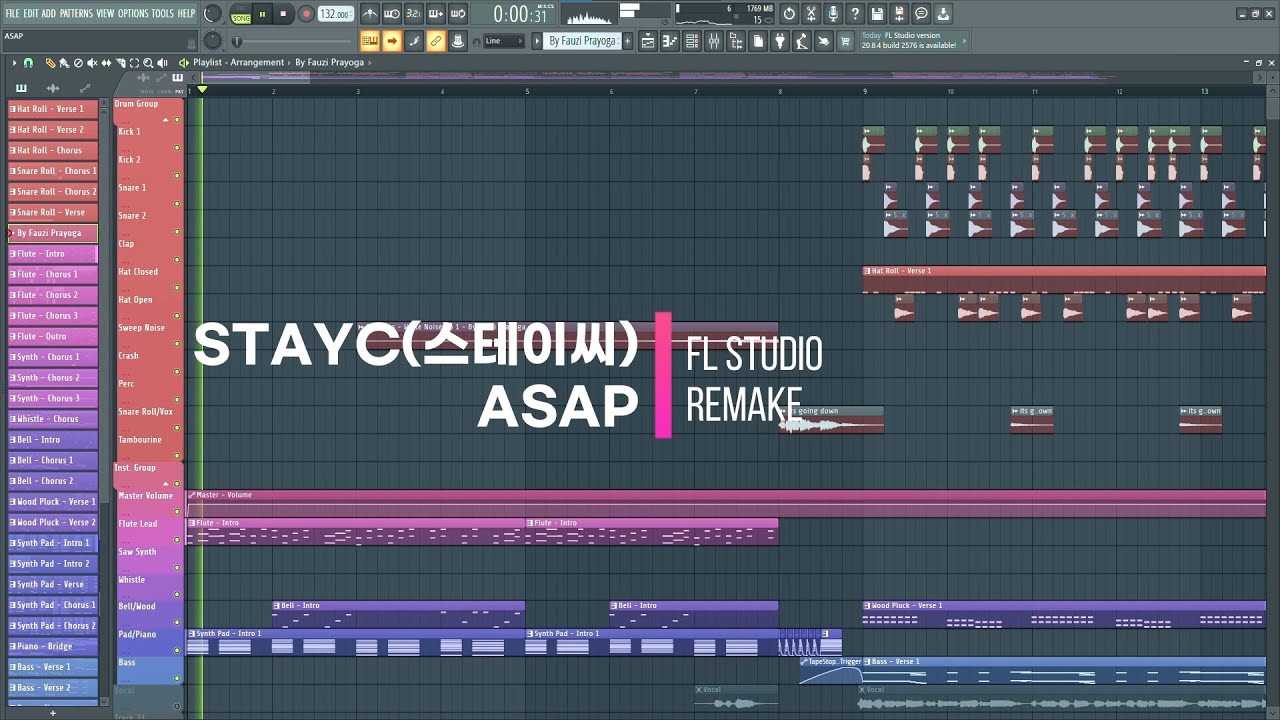The height and width of the screenshot is (720, 1280).
Task: Open the Channel rack icon
Action: click(x=692, y=41)
